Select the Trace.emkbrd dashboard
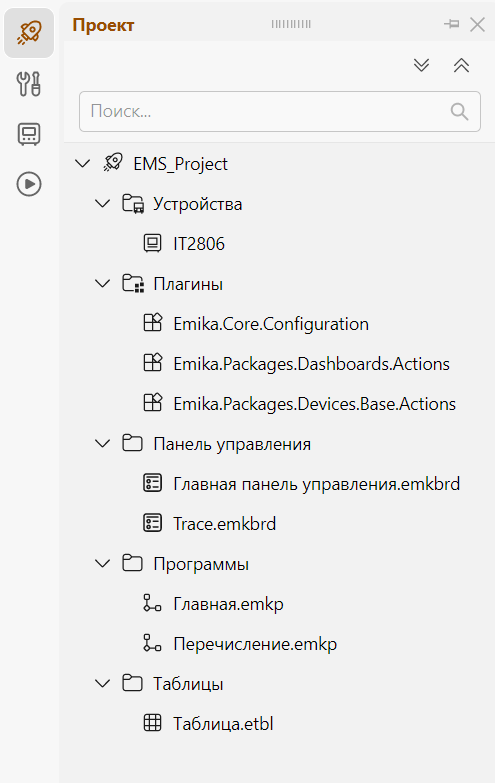 [224, 524]
